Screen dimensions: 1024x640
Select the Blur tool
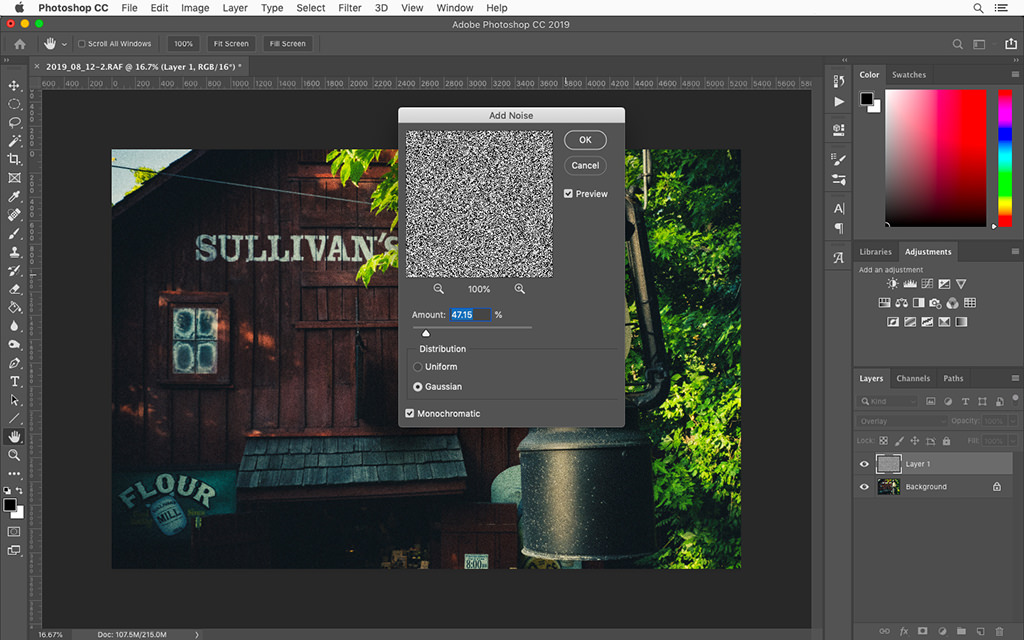pyautogui.click(x=14, y=325)
